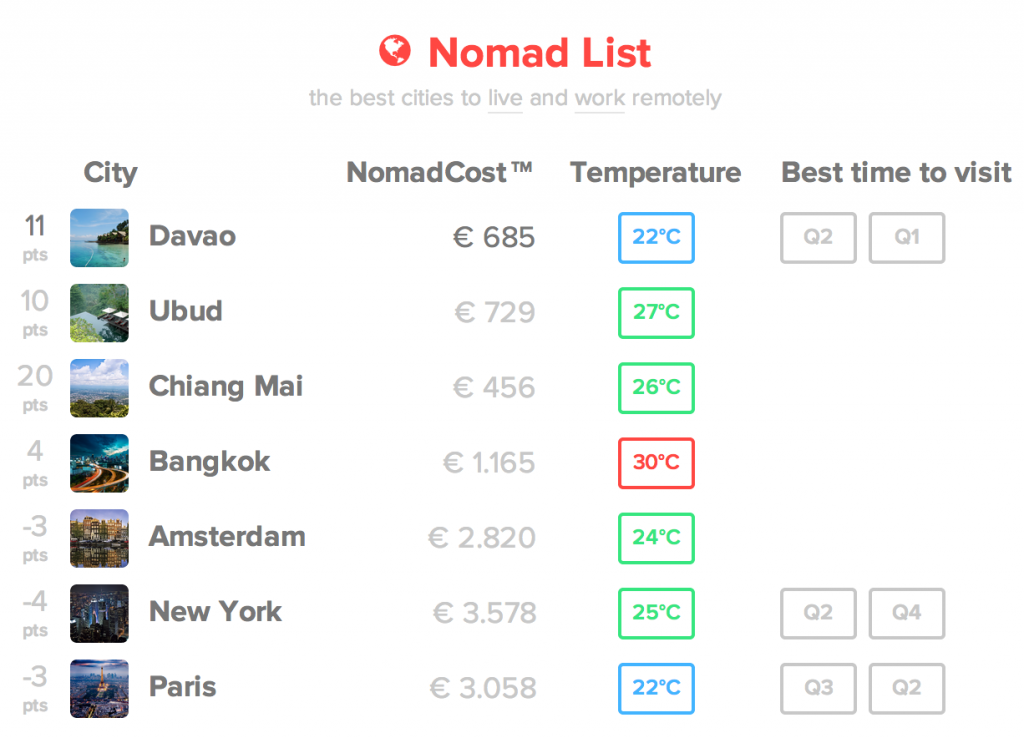Select the Chiang Mai city thumbnail
This screenshot has height=738, width=1024.
99,388
